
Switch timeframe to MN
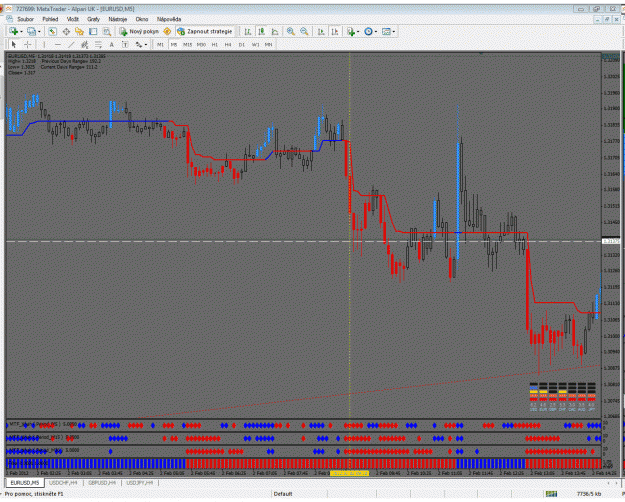[269, 45]
